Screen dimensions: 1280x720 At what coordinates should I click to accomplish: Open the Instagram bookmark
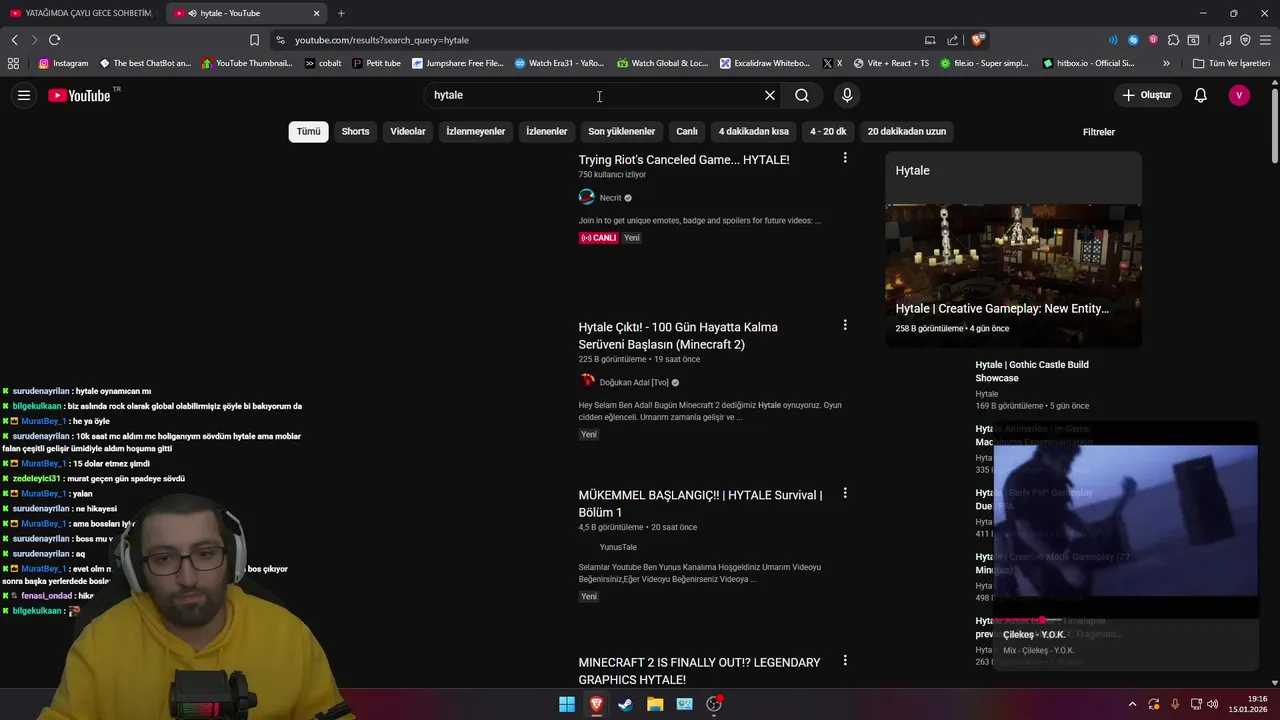63,63
